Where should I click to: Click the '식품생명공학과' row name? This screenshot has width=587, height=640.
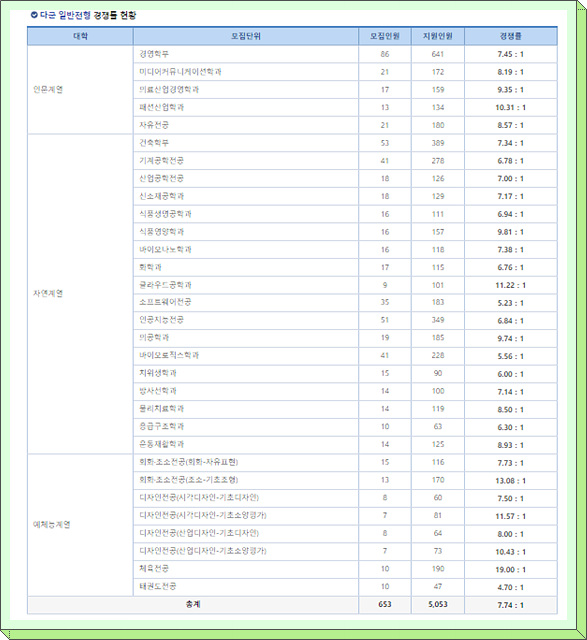165,214
